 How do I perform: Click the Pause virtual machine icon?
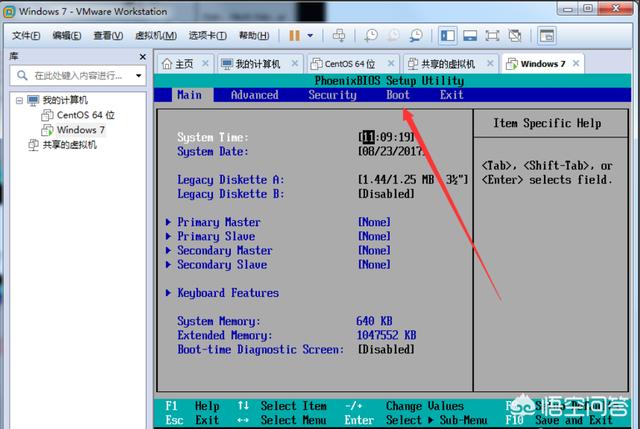(x=294, y=36)
